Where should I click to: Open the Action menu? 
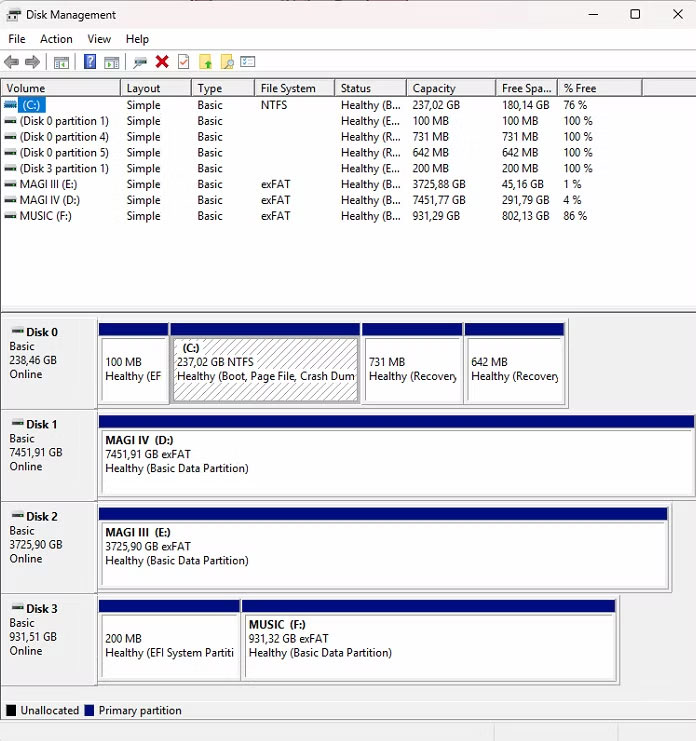(x=56, y=39)
